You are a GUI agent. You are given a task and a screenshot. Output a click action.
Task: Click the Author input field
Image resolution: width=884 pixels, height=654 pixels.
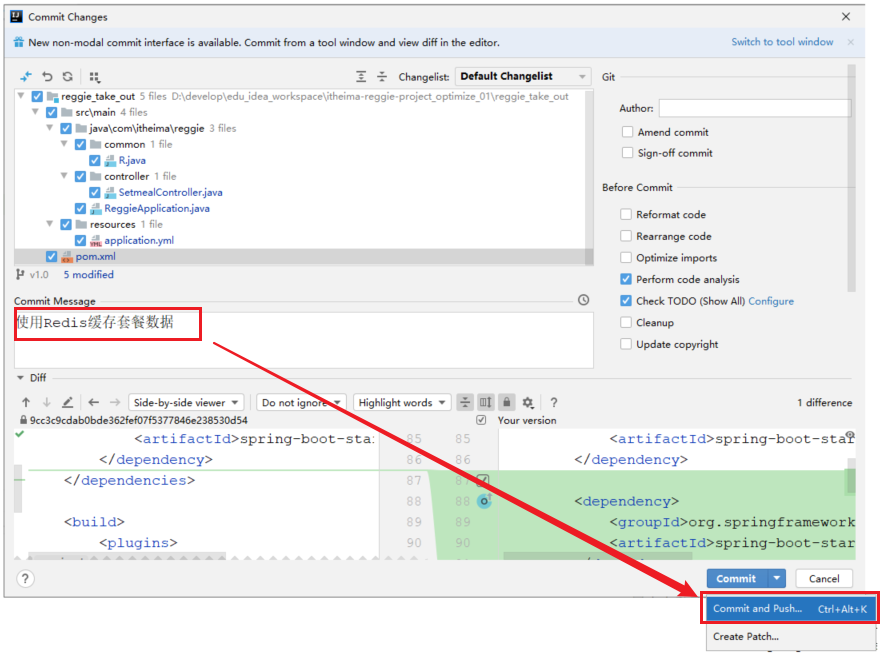click(754, 108)
